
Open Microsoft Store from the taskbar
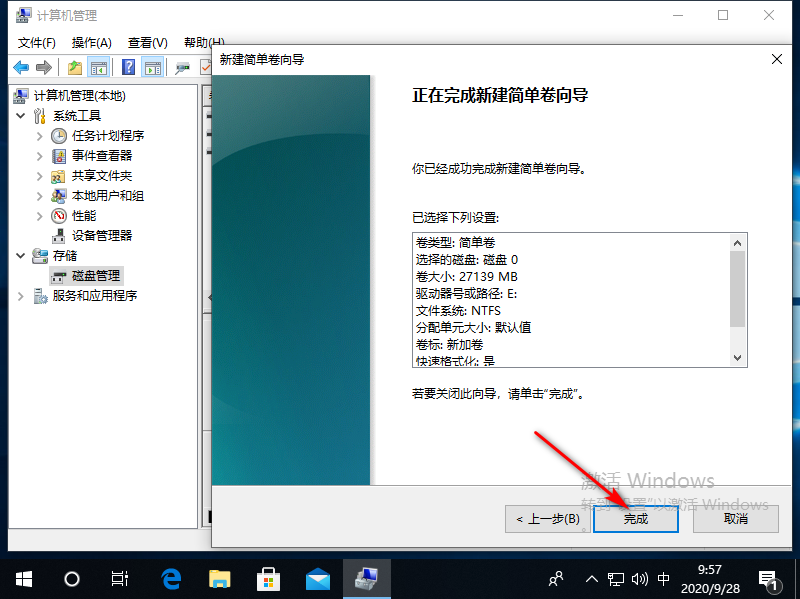point(268,578)
